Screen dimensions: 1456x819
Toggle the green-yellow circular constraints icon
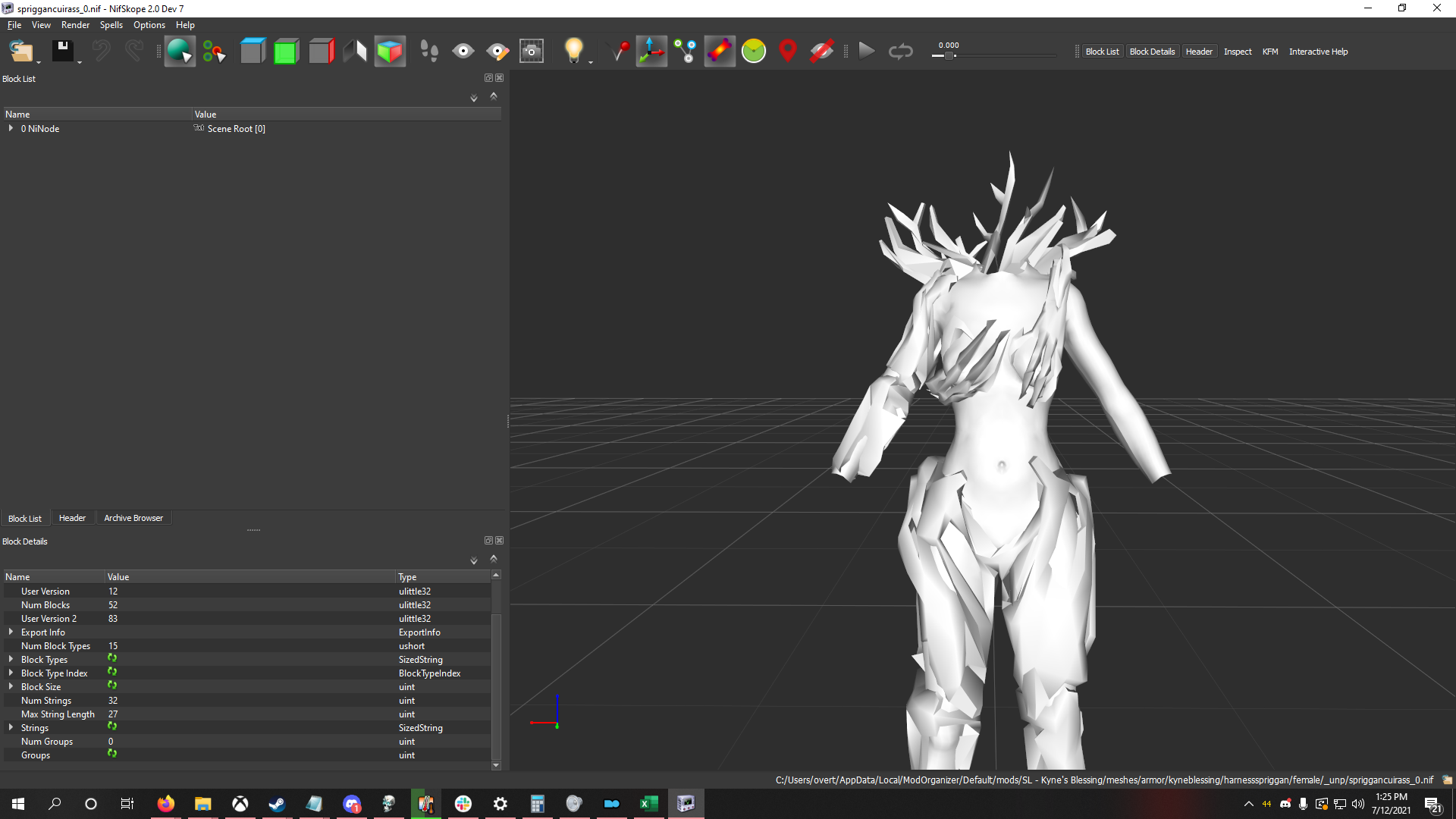tap(754, 52)
